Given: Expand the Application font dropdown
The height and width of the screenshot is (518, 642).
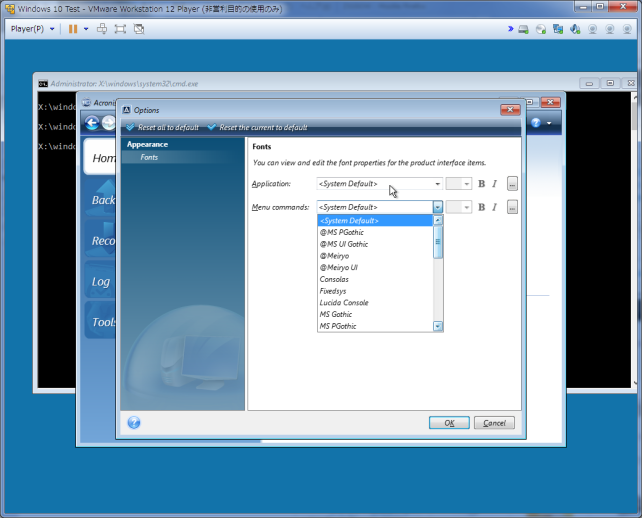Looking at the screenshot, I should (x=437, y=184).
